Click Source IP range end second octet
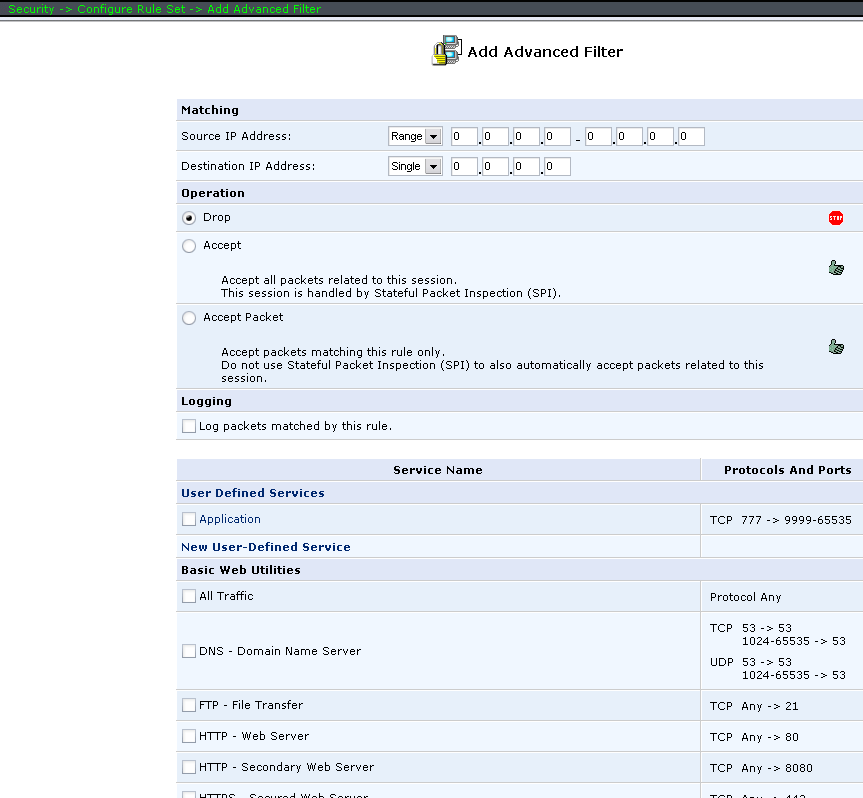Viewport: 863px width, 798px height. 630,136
